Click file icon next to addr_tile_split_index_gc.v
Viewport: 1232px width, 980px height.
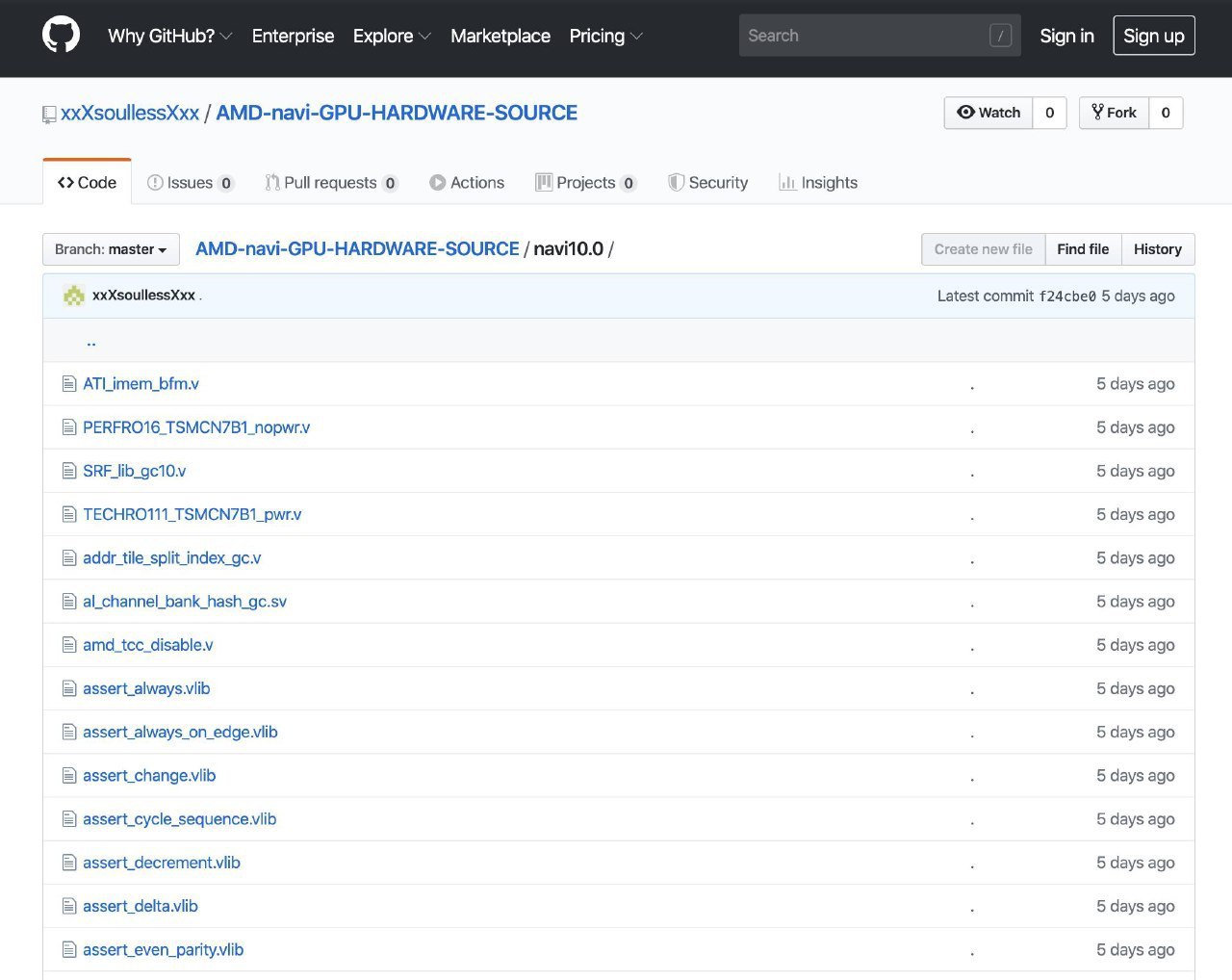(x=69, y=557)
